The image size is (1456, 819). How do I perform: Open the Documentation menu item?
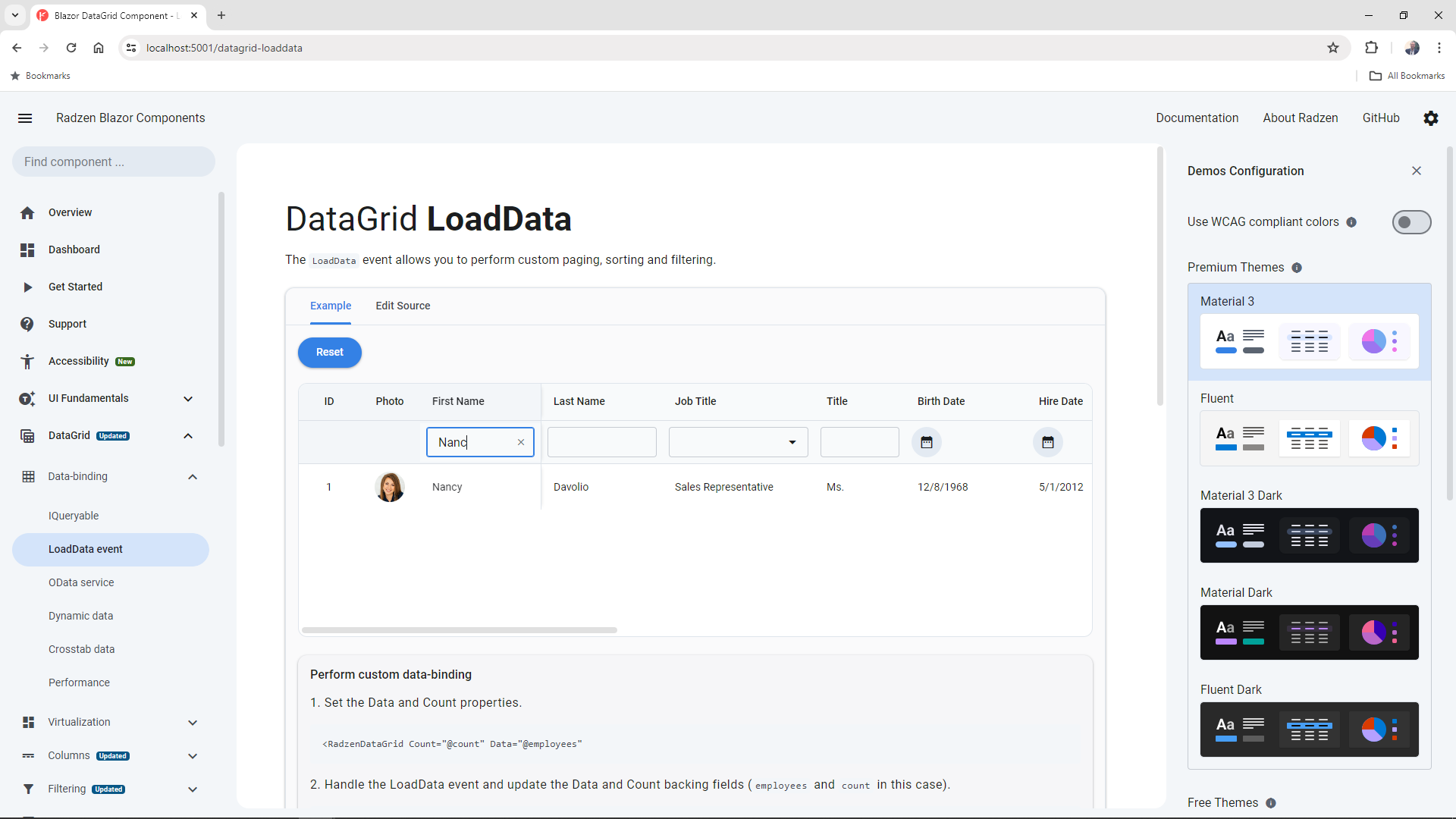(1197, 118)
